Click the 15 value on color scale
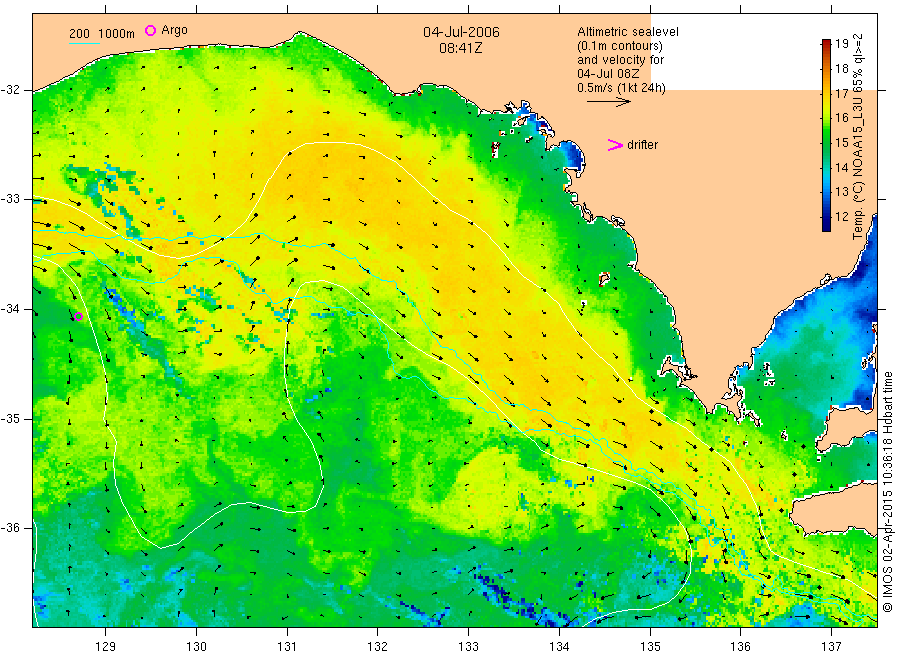 (841, 142)
